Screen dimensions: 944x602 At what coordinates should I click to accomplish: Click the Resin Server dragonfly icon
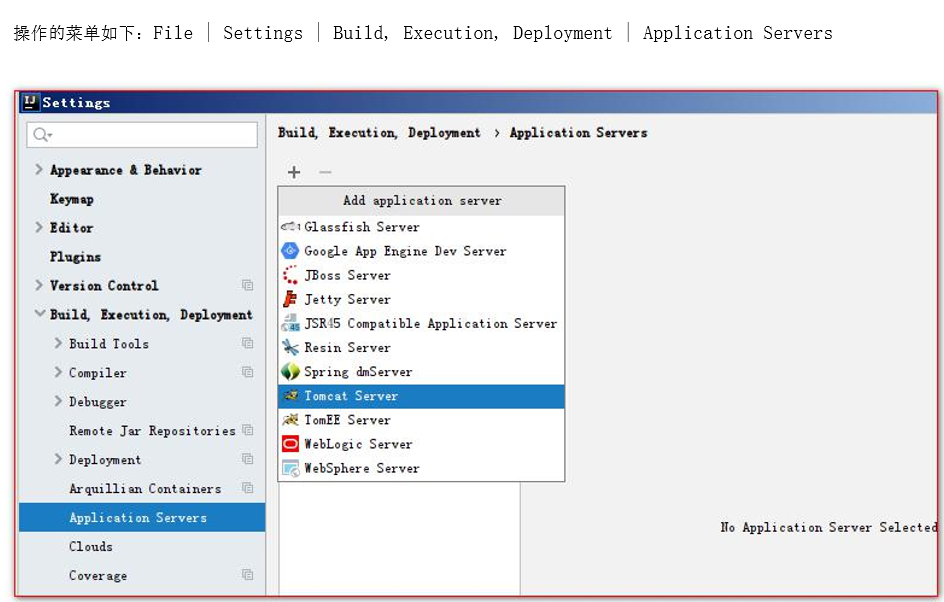point(290,347)
